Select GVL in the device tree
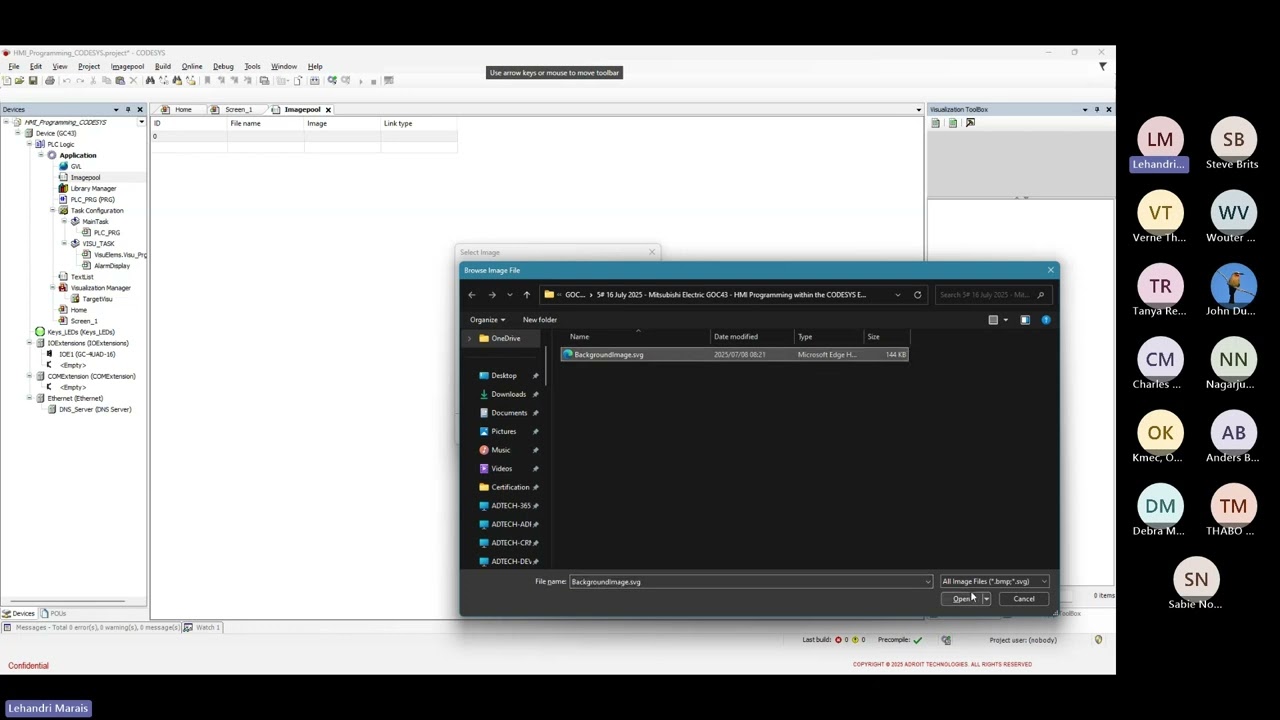Screen dimensions: 1280x720 pos(76,166)
